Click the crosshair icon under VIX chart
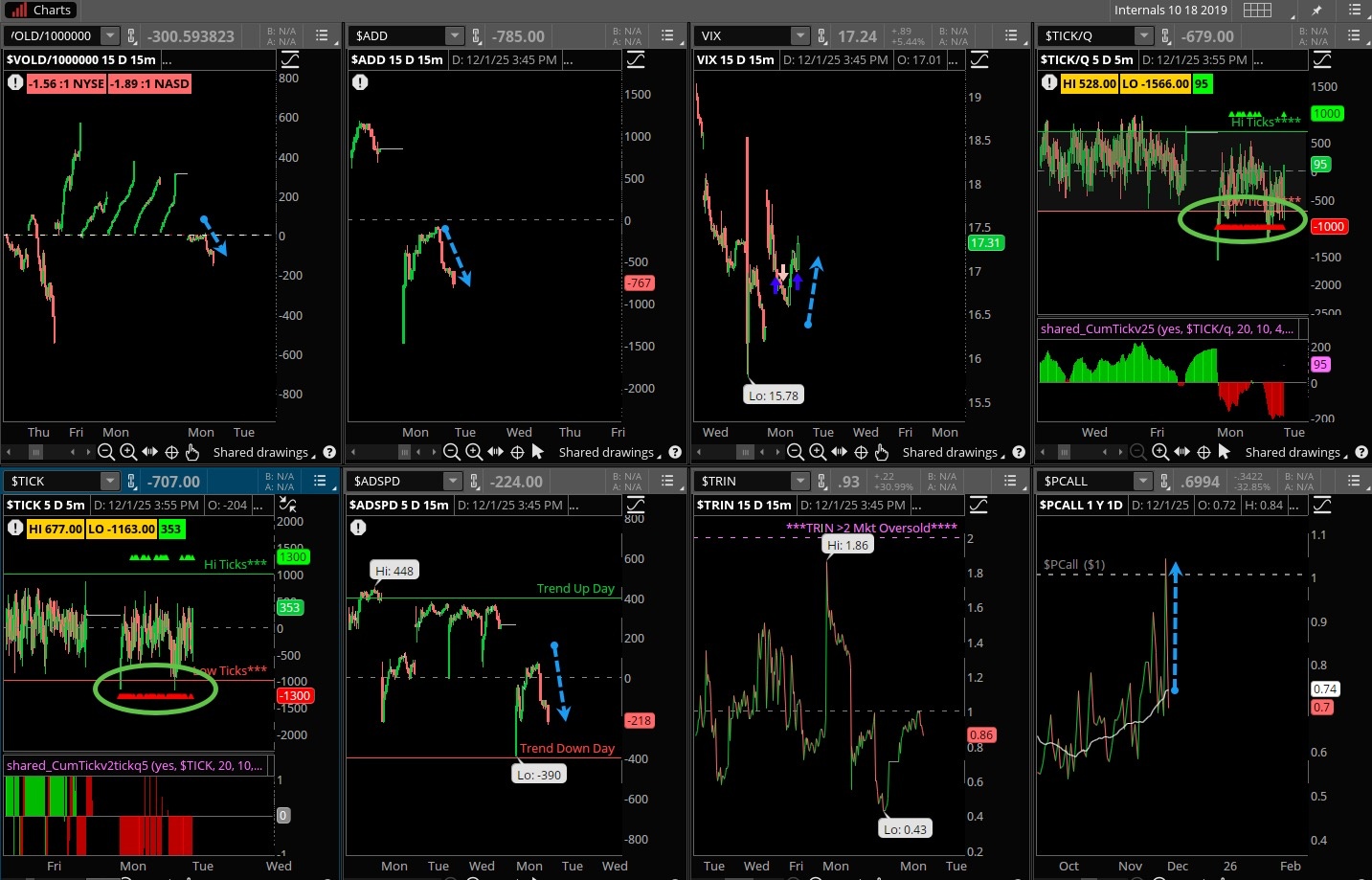Viewport: 1372px width, 880px height. [x=861, y=452]
